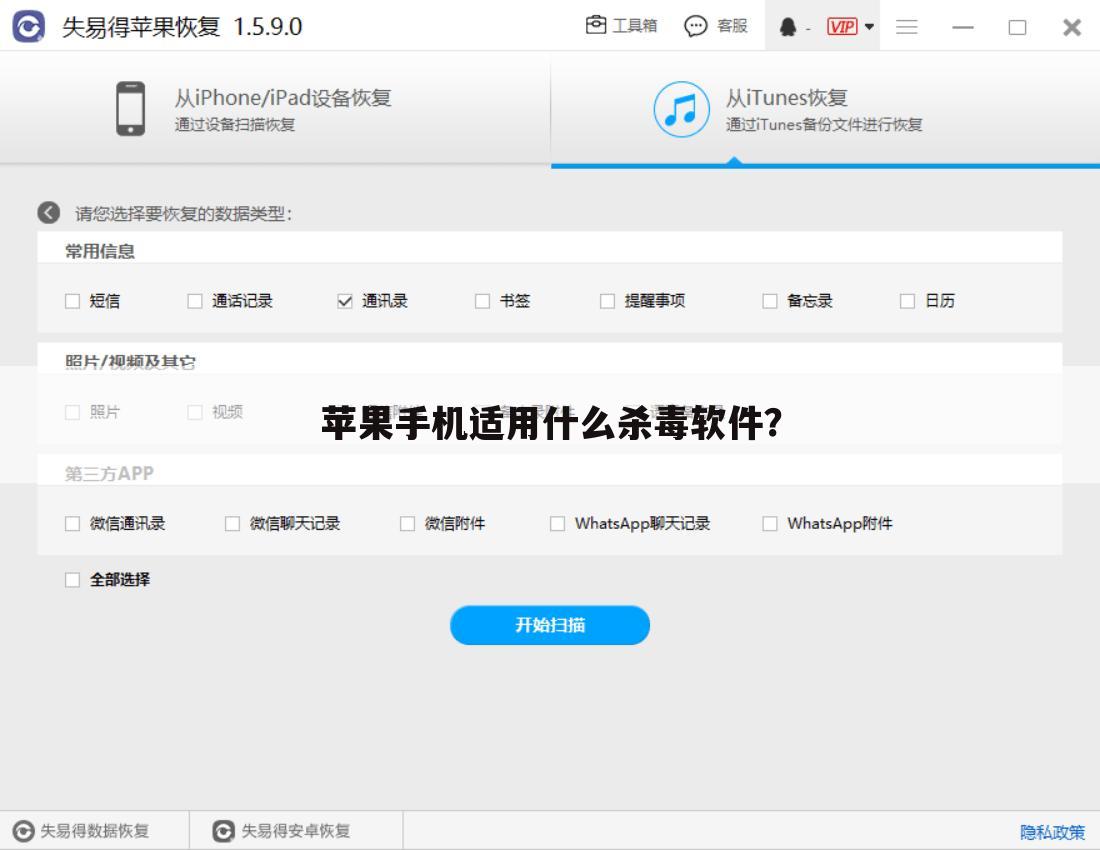Enable the WhatsApp聊天记录 checkbox
Image resolution: width=1100 pixels, height=850 pixels.
558,523
